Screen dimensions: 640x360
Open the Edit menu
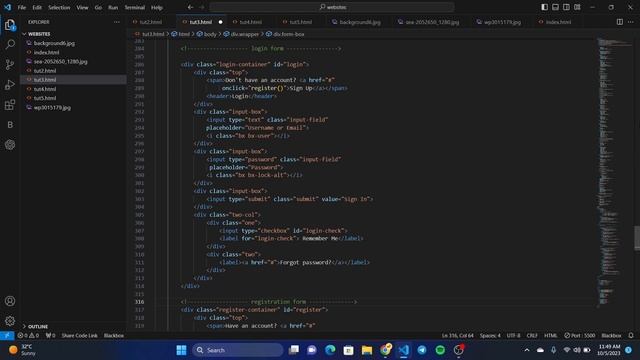[37, 7]
